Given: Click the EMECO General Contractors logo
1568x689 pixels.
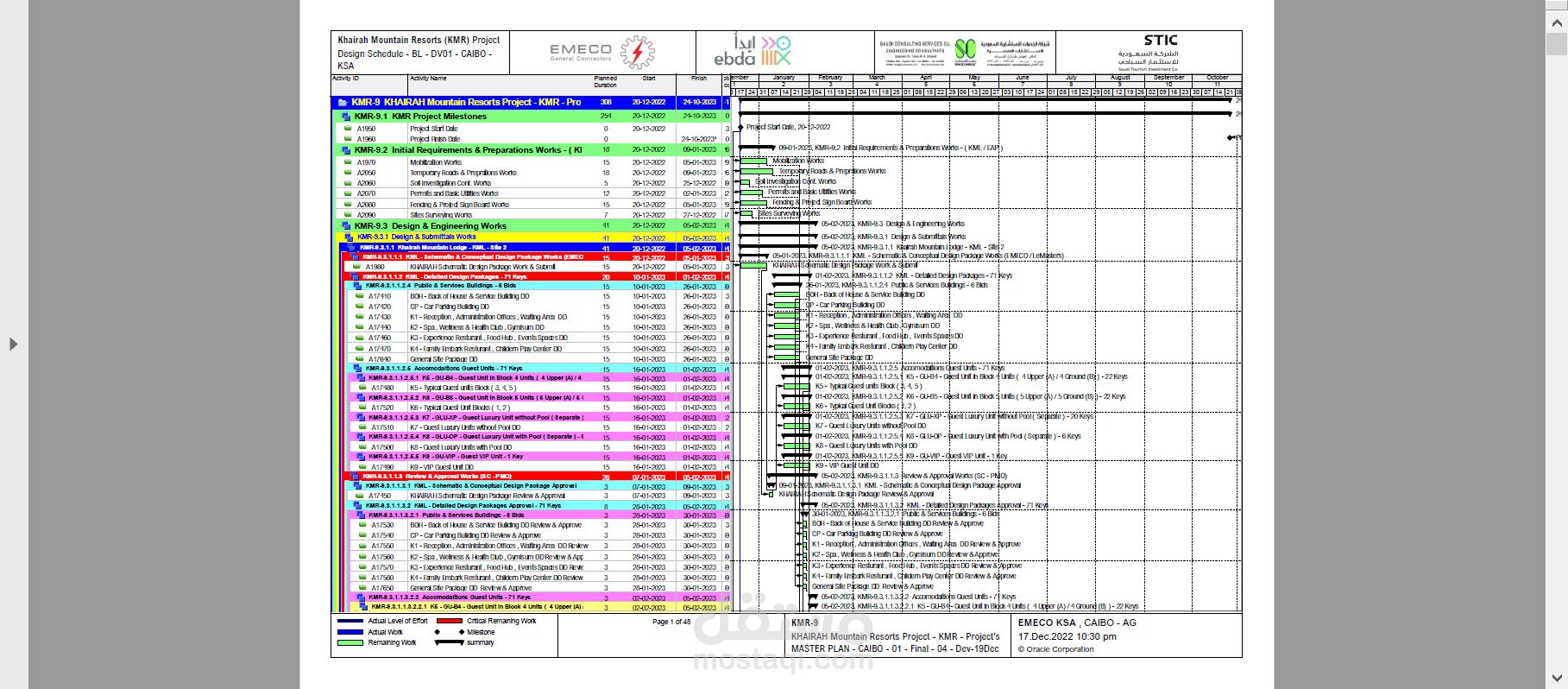Looking at the screenshot, I should coord(602,53).
